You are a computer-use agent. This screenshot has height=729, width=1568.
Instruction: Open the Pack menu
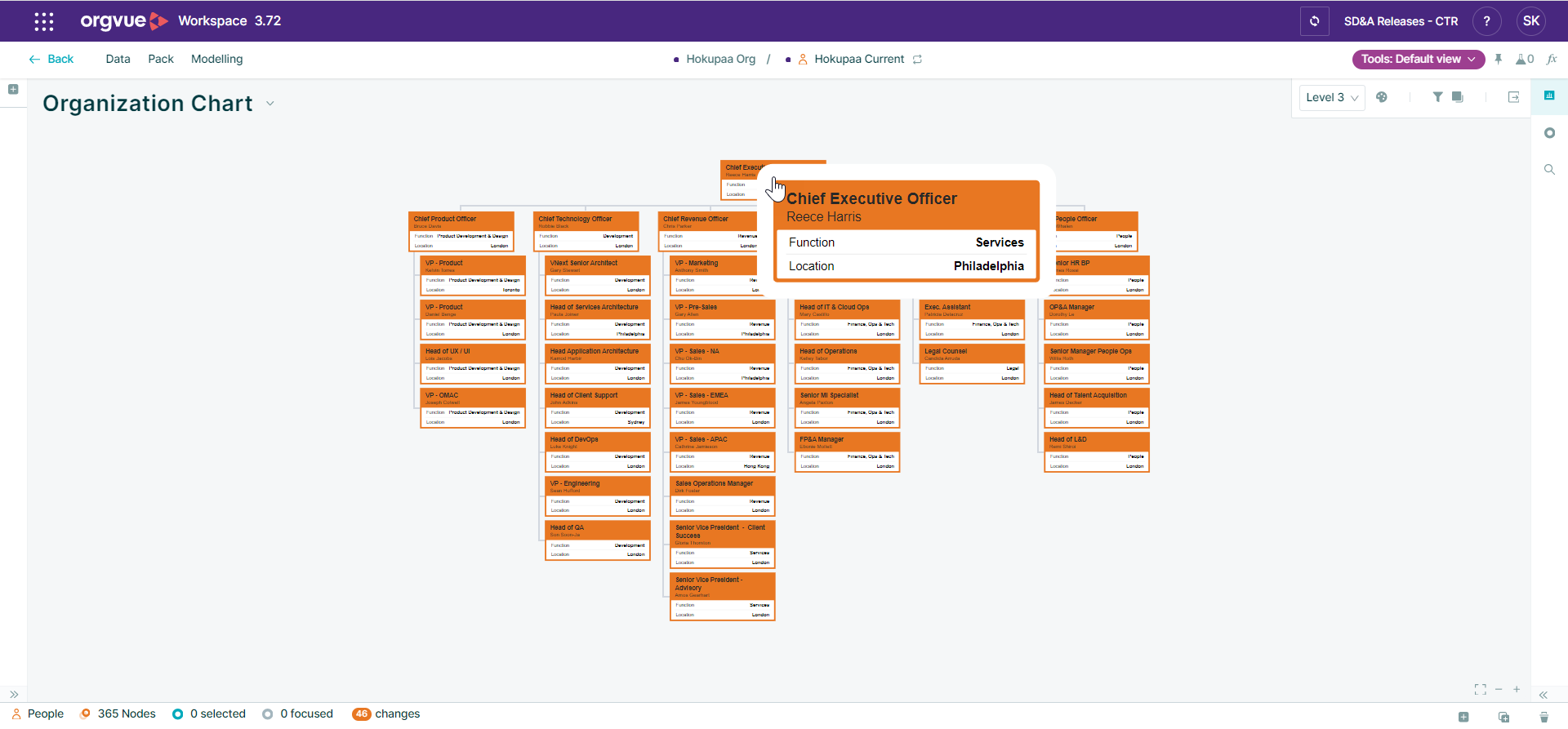[161, 59]
